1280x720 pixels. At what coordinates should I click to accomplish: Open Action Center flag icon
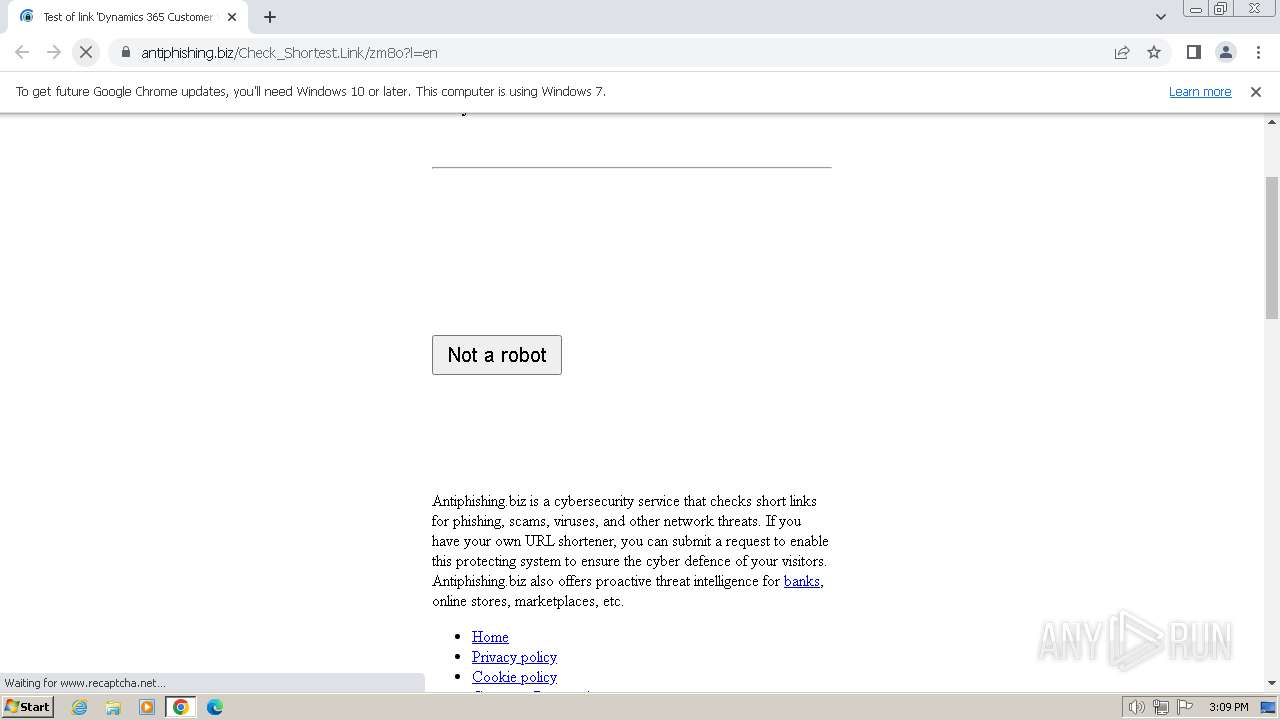tap(1185, 707)
